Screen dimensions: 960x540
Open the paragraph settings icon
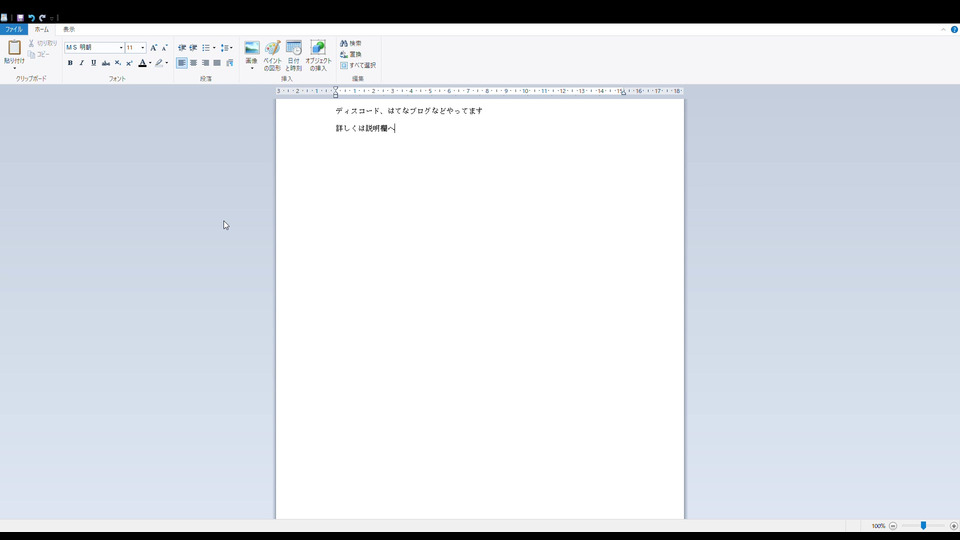click(x=230, y=63)
